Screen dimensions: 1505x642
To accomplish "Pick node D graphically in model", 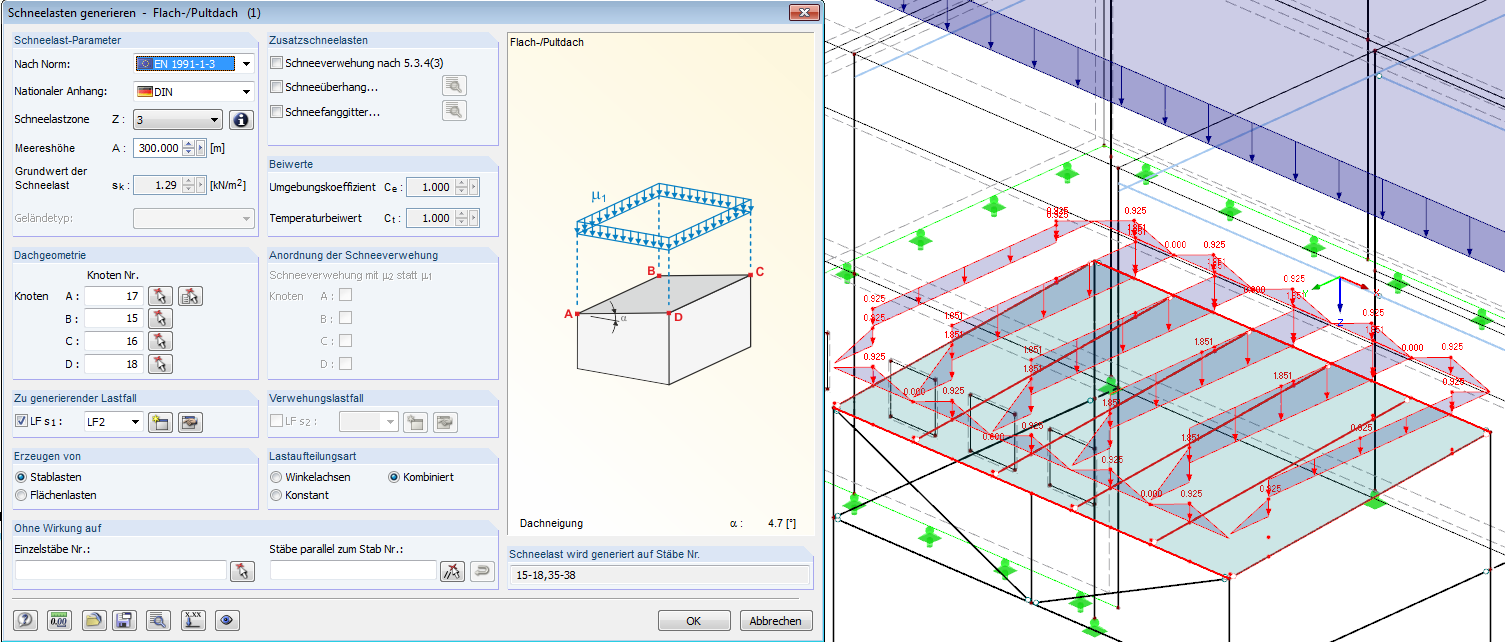I will tap(160, 364).
